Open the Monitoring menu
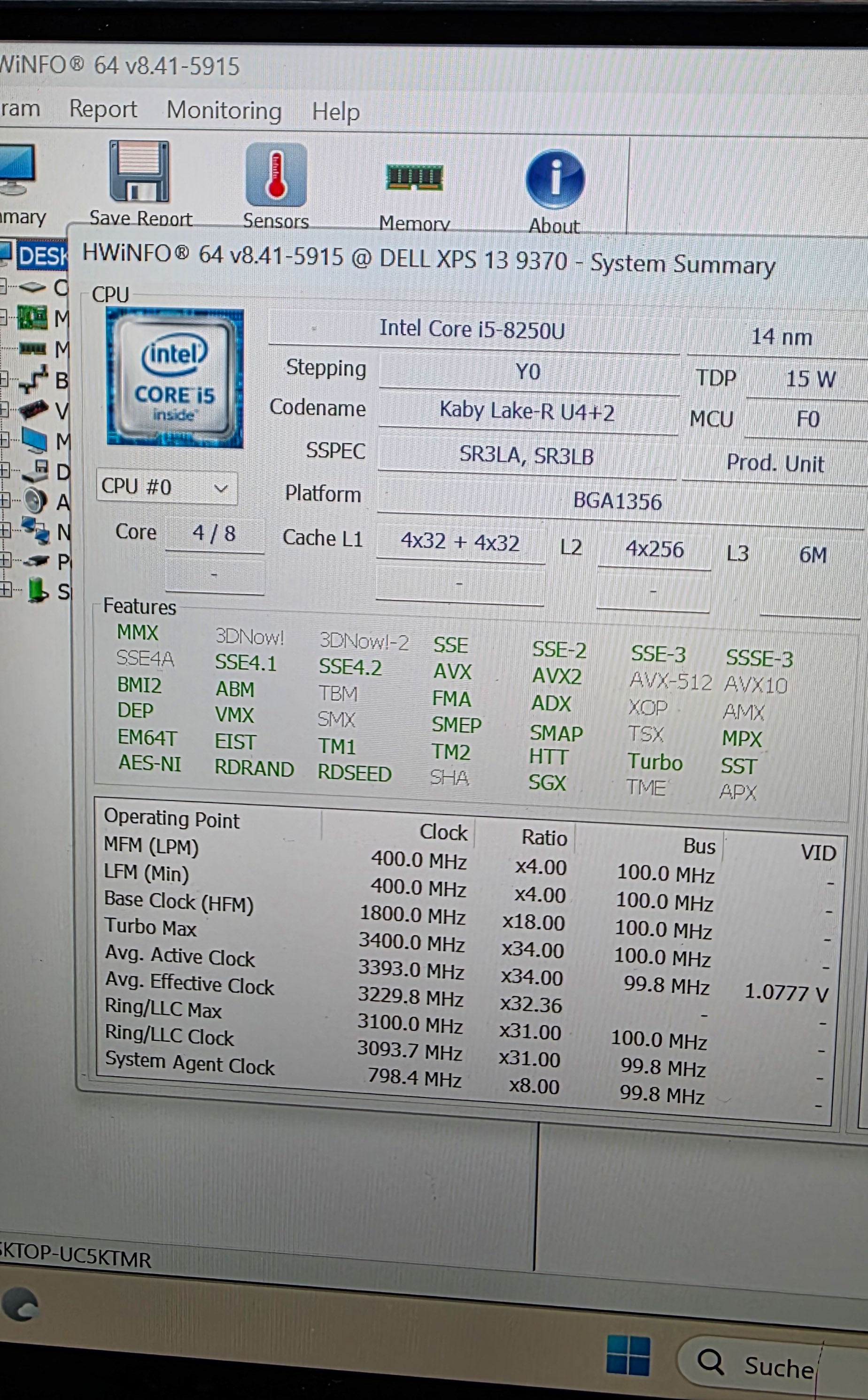The height and width of the screenshot is (1400, 868). pos(224,110)
